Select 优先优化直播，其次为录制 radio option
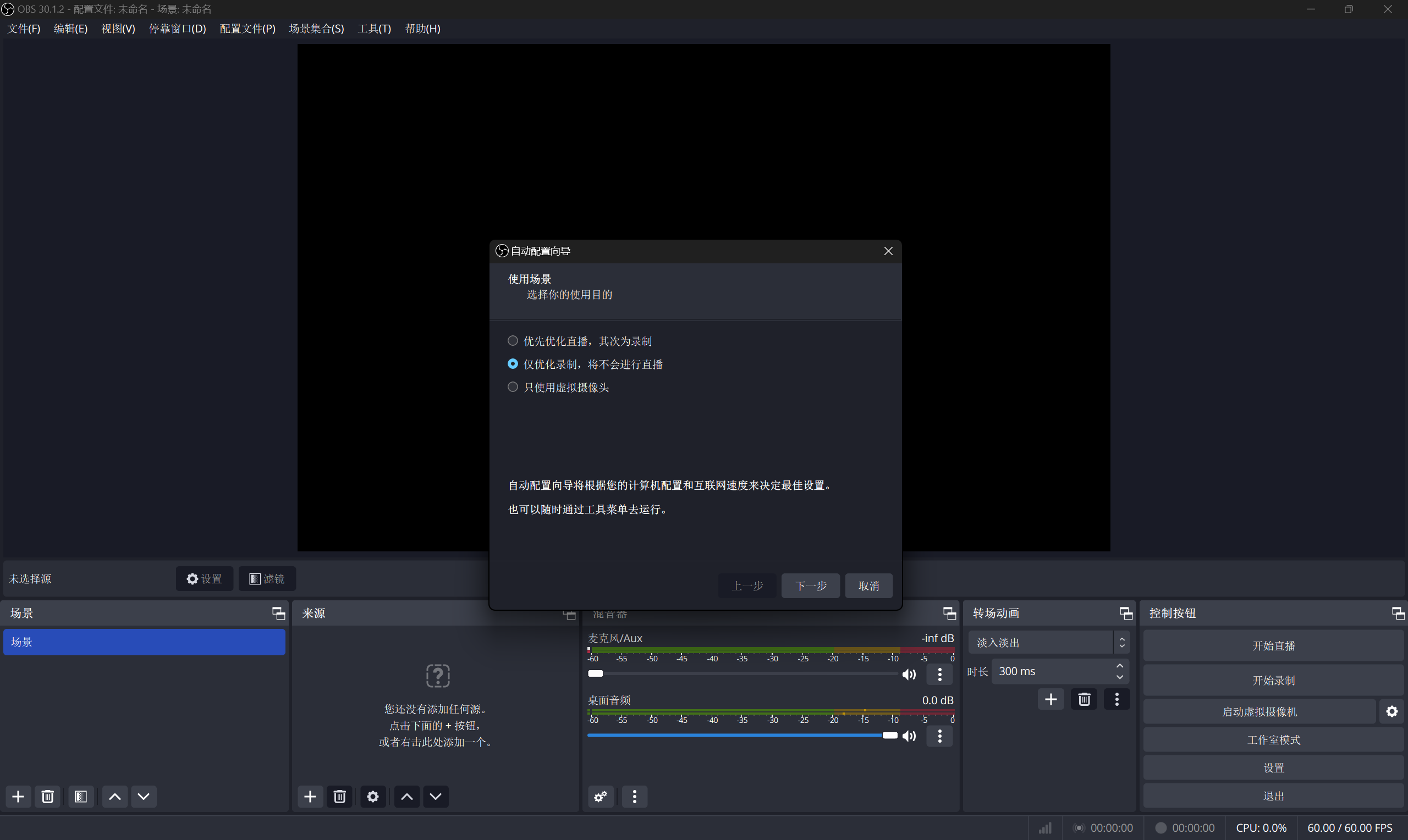The height and width of the screenshot is (840, 1408). pyautogui.click(x=513, y=341)
